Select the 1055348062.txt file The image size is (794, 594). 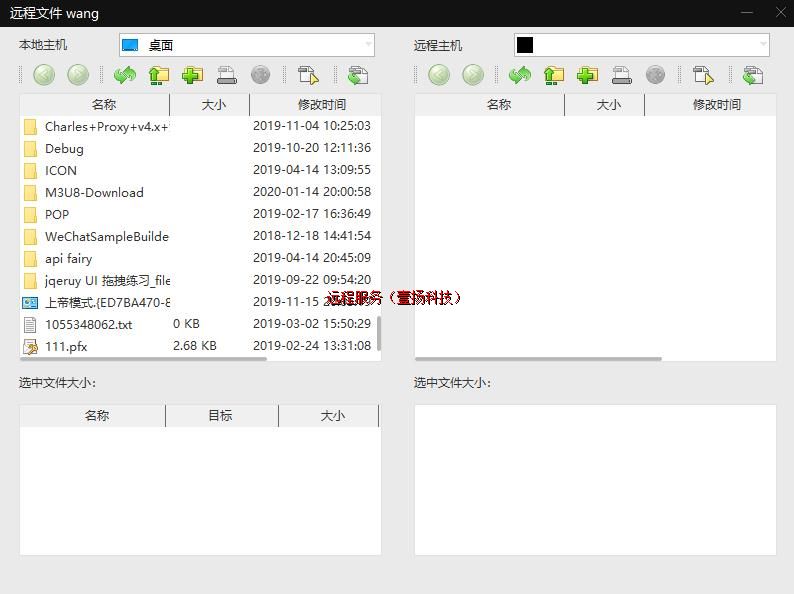point(88,324)
